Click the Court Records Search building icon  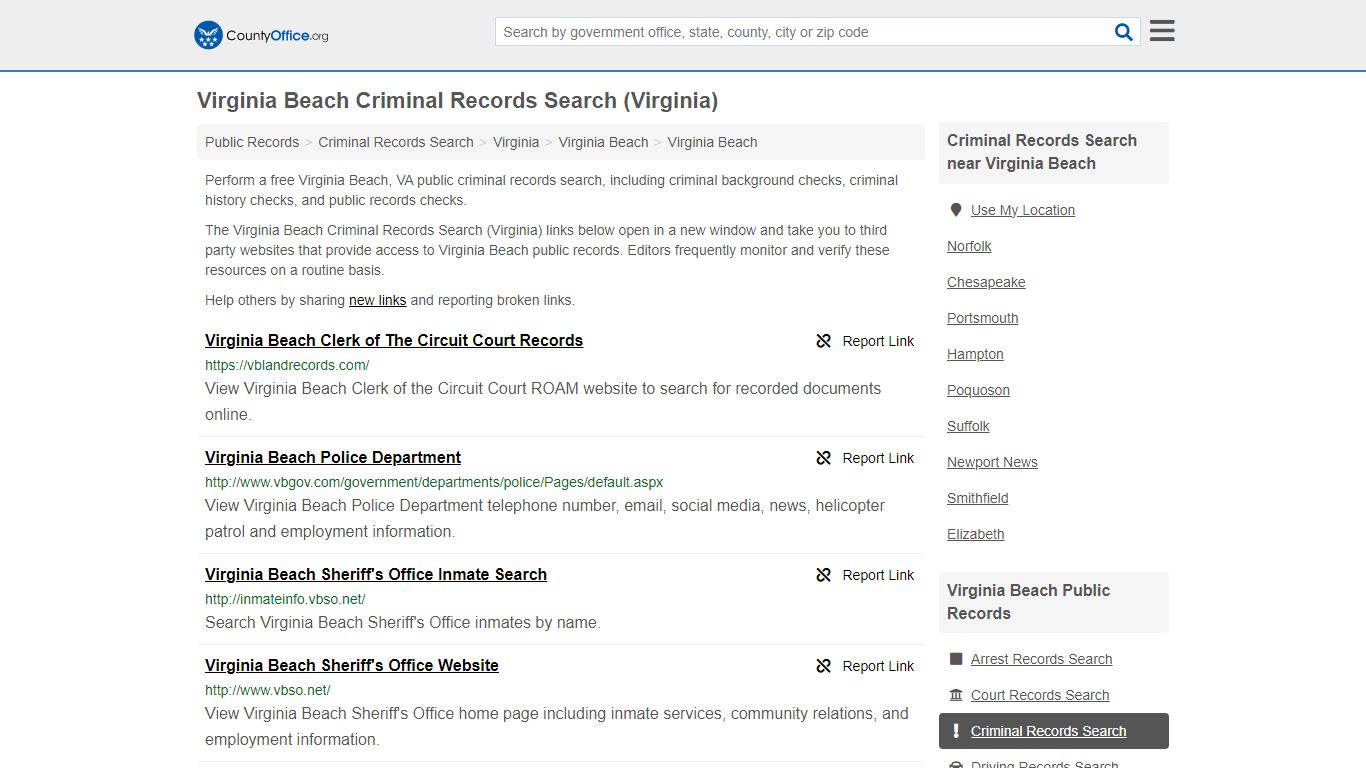click(956, 695)
